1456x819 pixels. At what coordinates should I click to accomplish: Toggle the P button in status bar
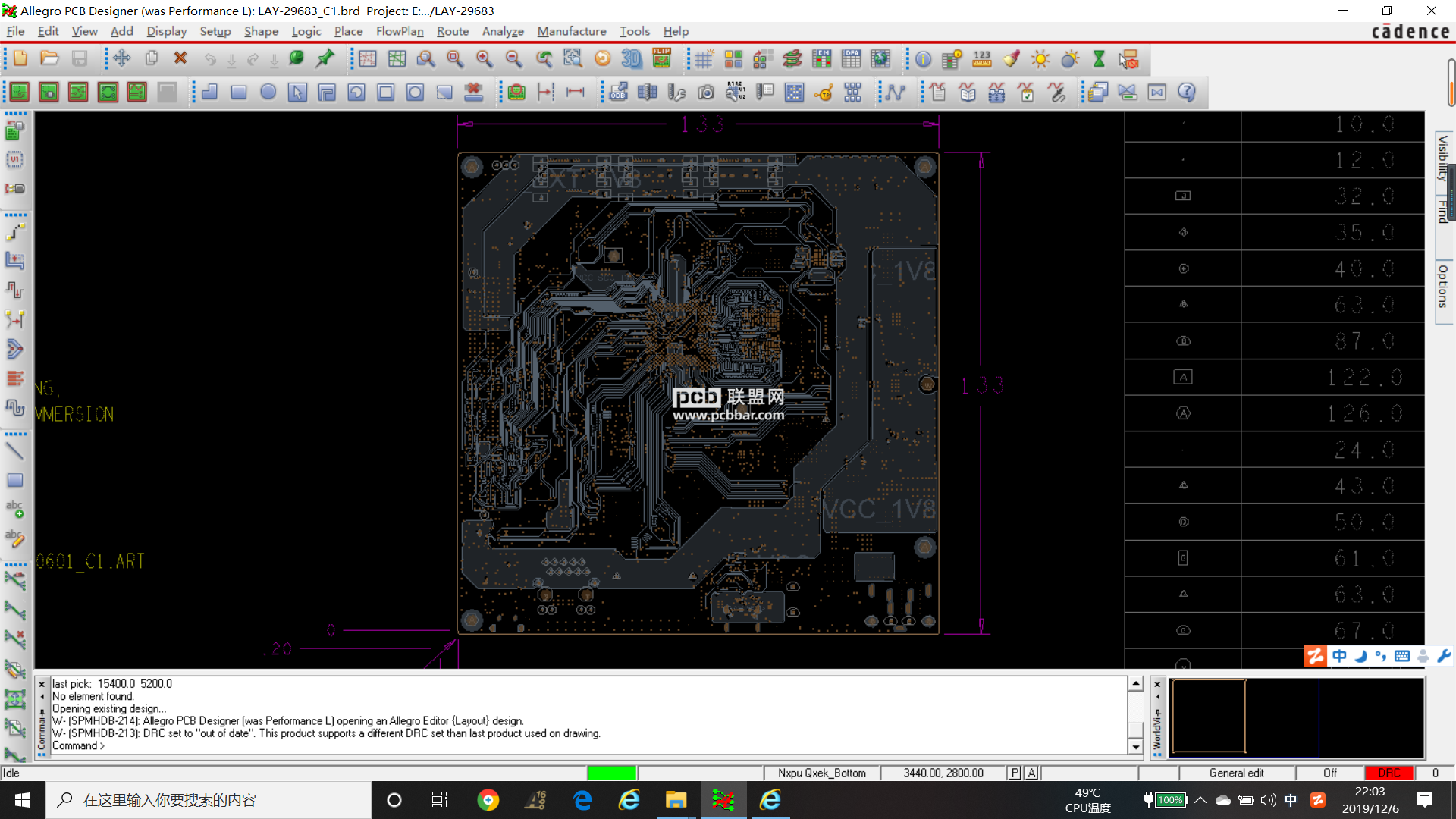(1015, 773)
